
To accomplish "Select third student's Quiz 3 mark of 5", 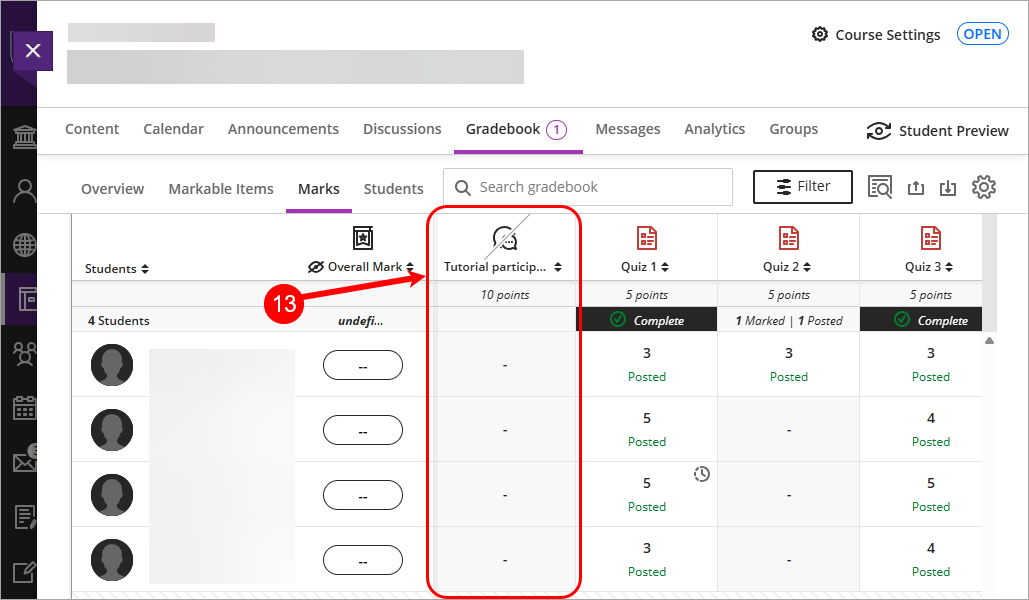I will click(x=931, y=483).
